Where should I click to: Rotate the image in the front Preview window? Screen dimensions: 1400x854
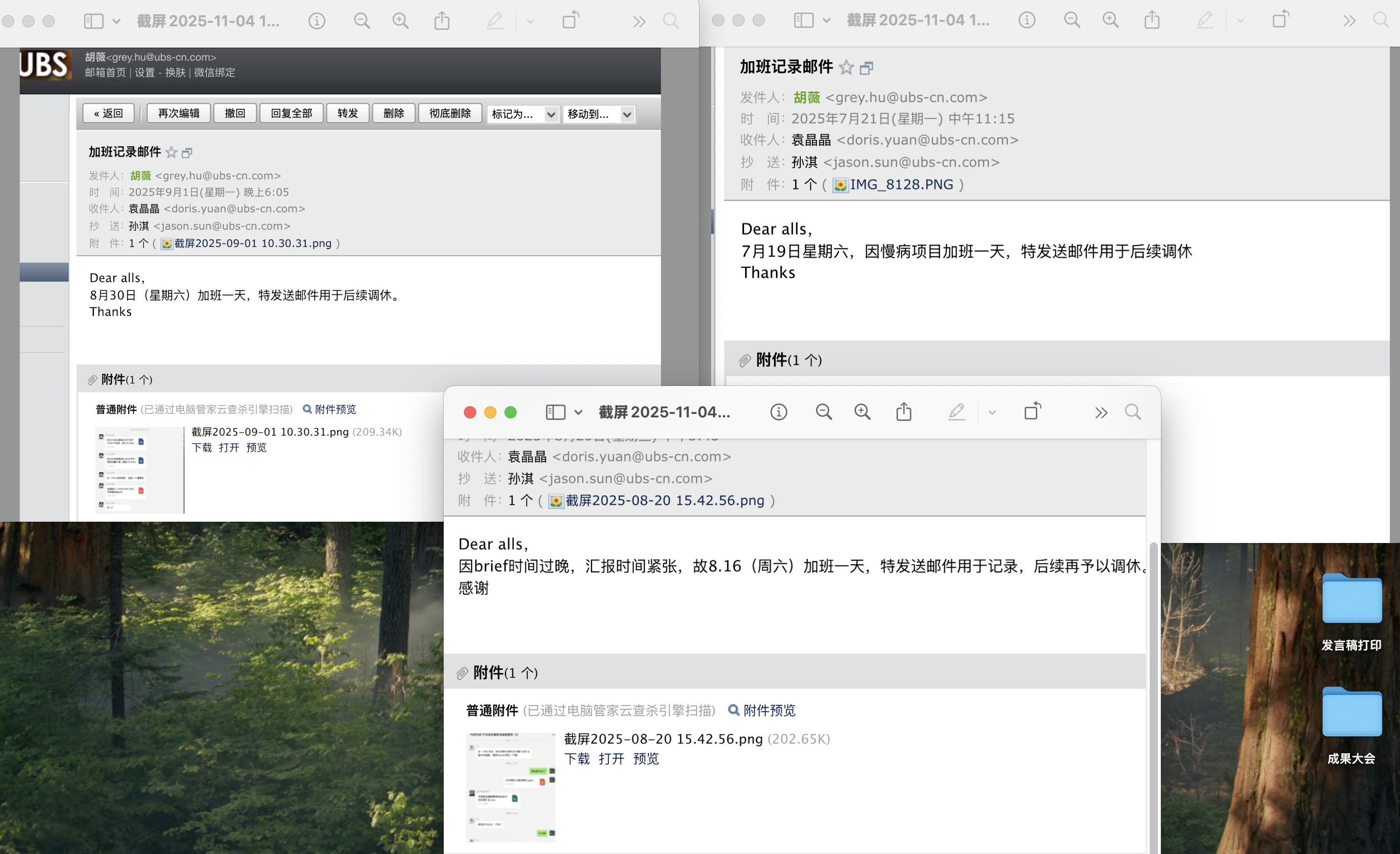1032,411
